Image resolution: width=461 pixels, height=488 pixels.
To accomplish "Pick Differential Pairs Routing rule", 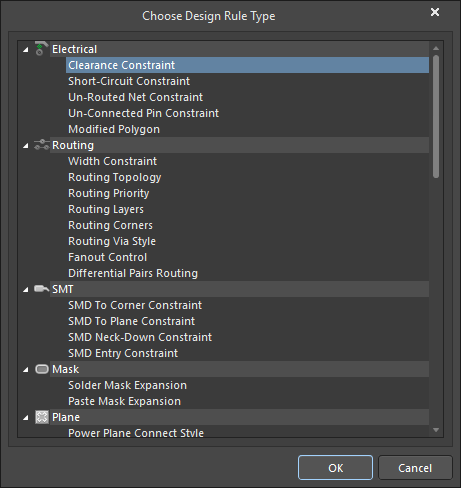I will 133,273.
